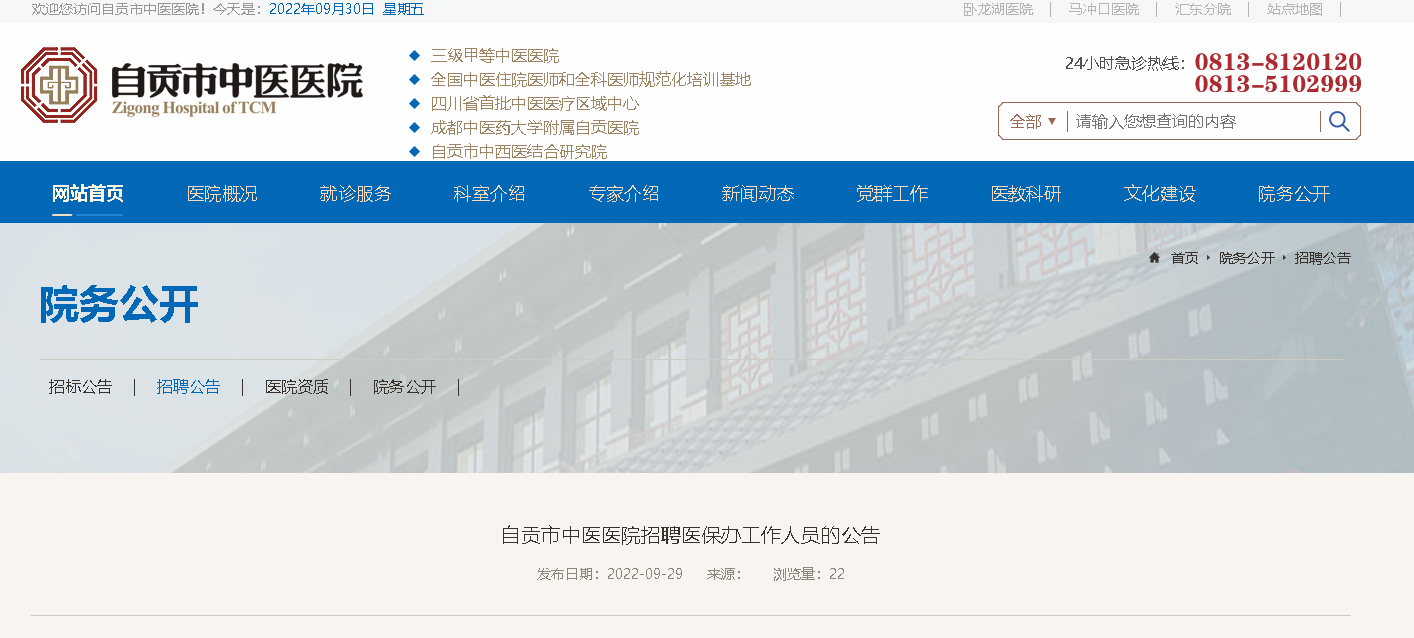This screenshot has height=638, width=1414.
Task: Type in the search query field
Action: (x=1194, y=122)
